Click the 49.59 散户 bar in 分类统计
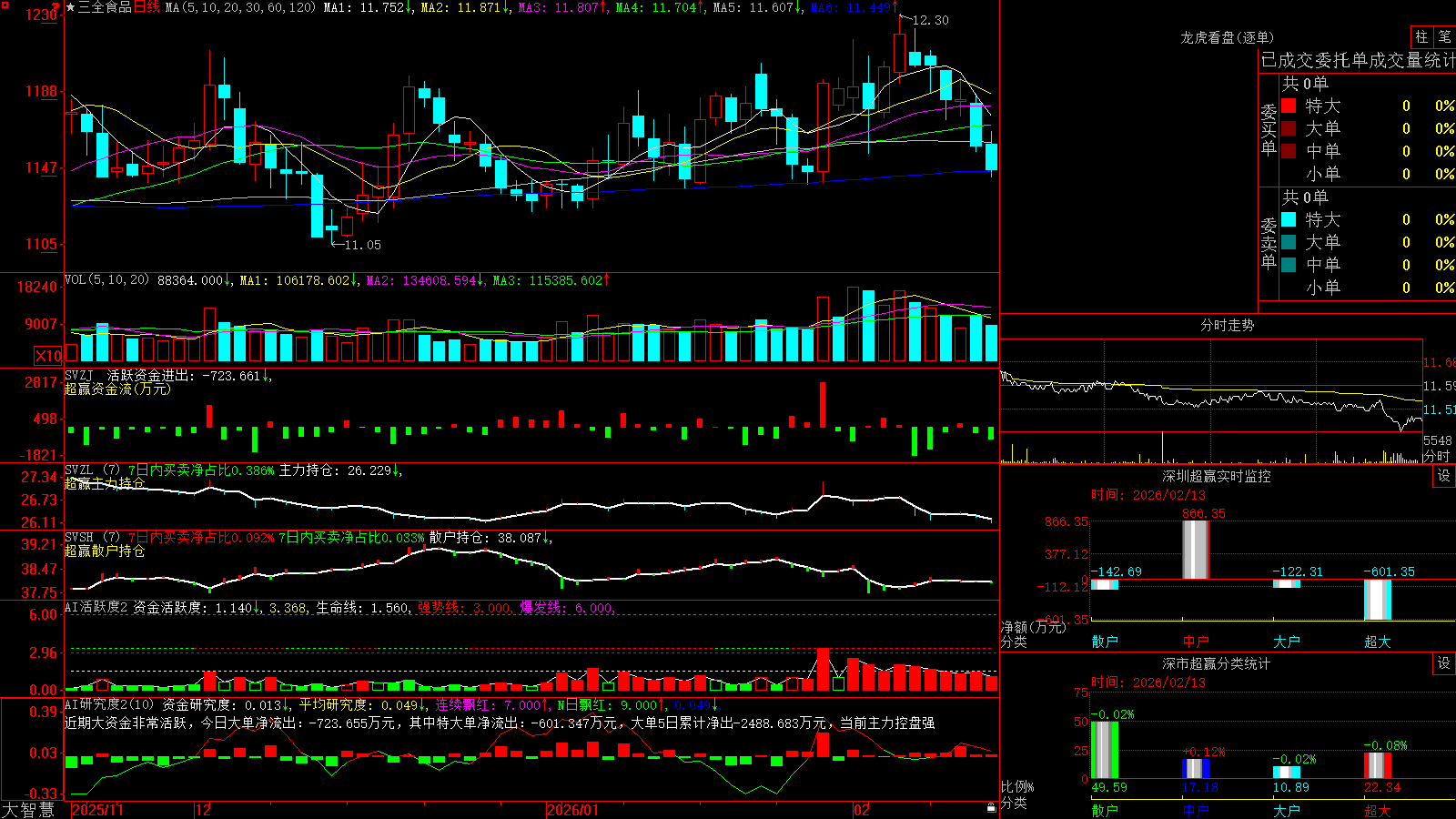The width and height of the screenshot is (1456, 819). pos(1105,750)
